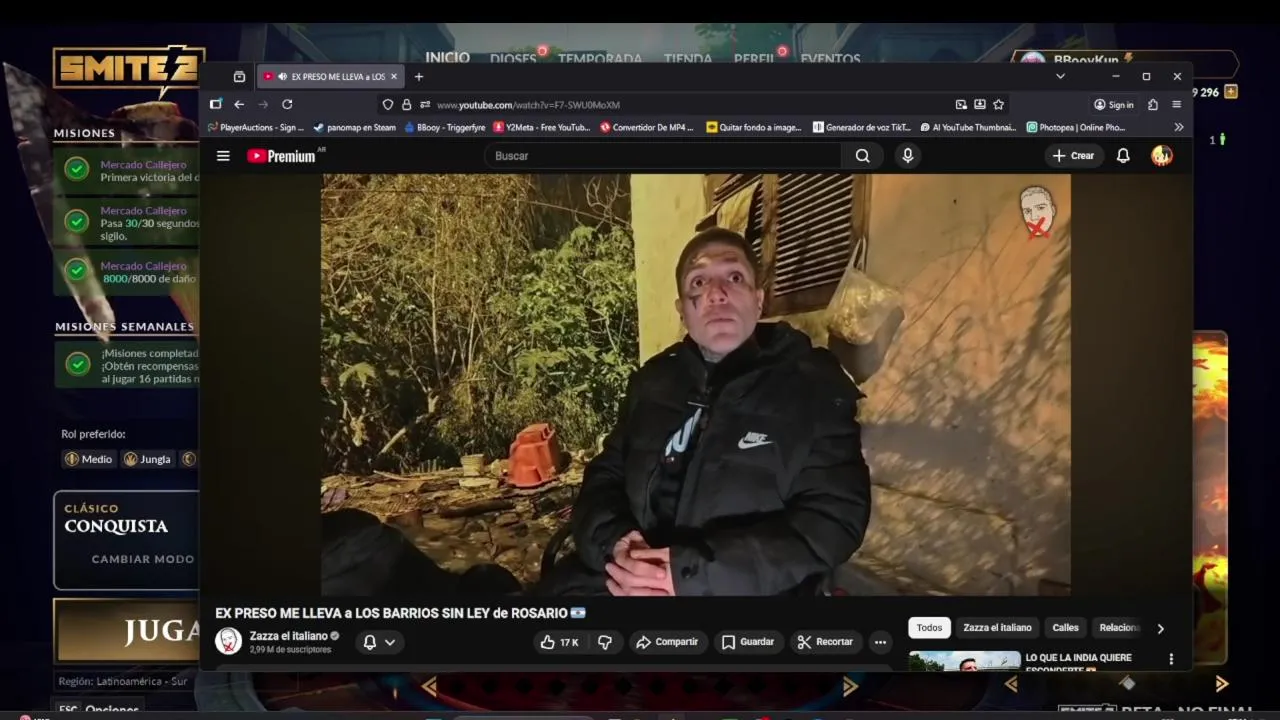Open more actions menu under video

(880, 642)
